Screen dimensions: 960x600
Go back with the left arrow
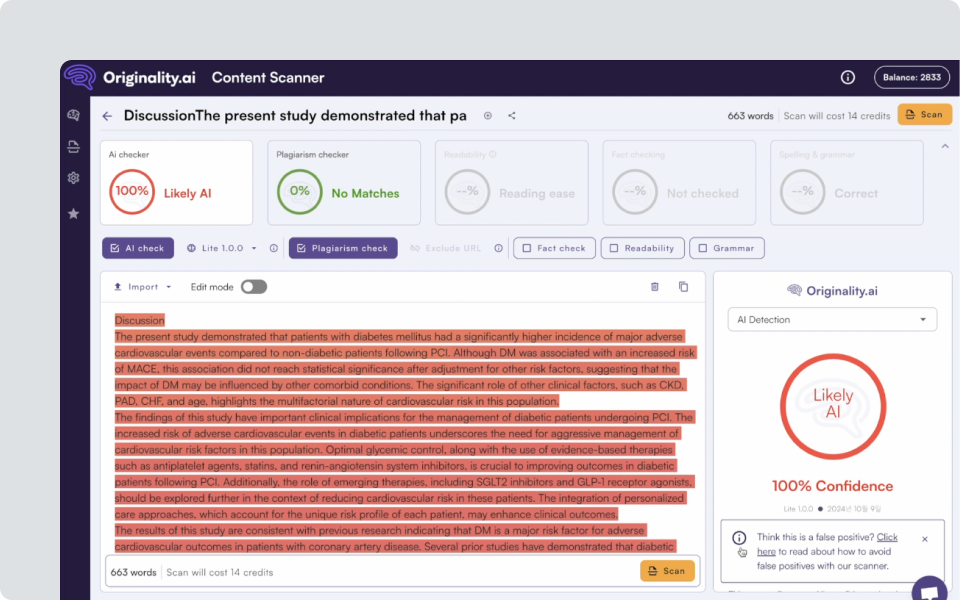pyautogui.click(x=107, y=116)
